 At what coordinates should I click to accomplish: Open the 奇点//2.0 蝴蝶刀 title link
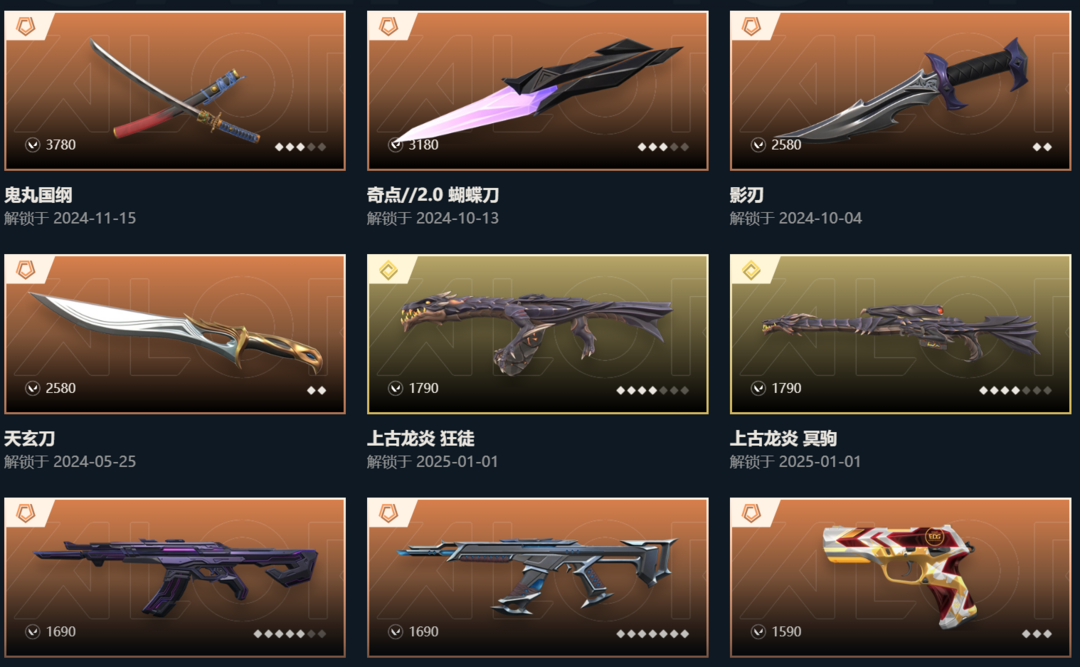[433, 195]
